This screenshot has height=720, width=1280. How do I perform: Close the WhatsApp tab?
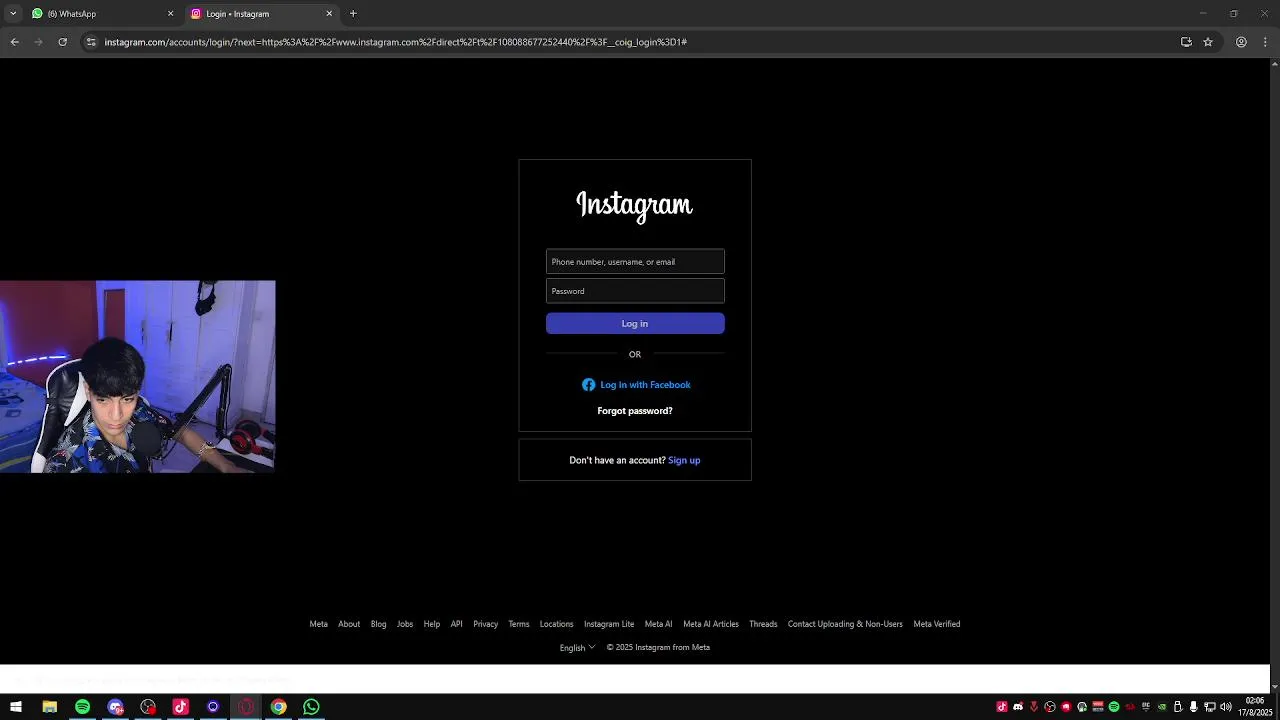point(170,14)
